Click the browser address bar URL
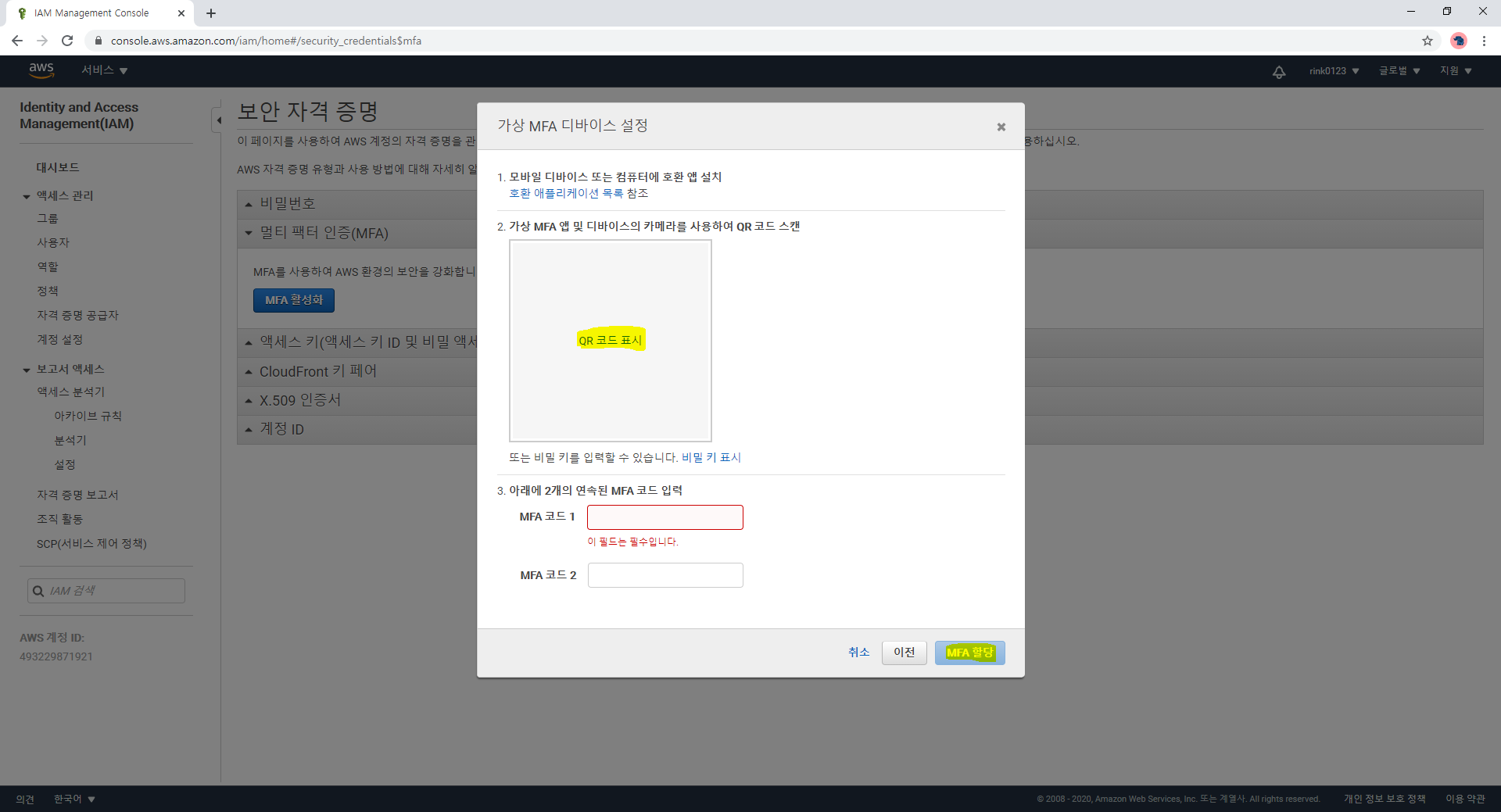The width and height of the screenshot is (1501, 812). 266,41
